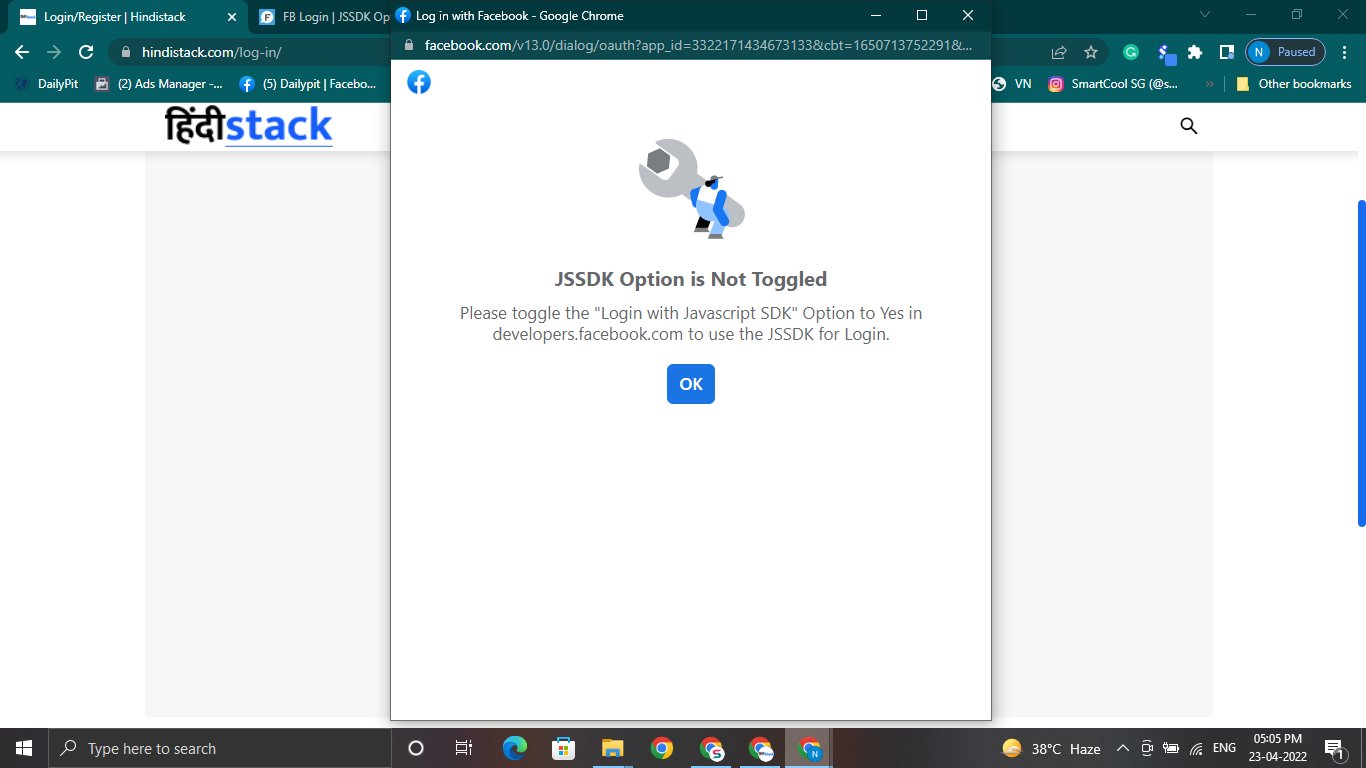This screenshot has height=768, width=1366.
Task: Click the Facebook popup URL address text
Action: pyautogui.click(x=698, y=45)
